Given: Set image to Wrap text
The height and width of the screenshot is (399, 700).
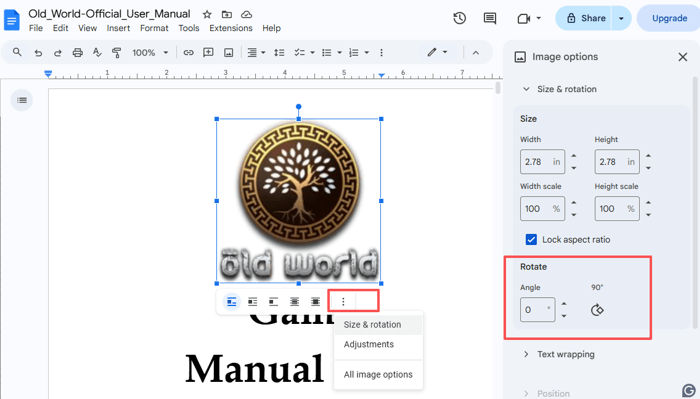Looking at the screenshot, I should [253, 302].
